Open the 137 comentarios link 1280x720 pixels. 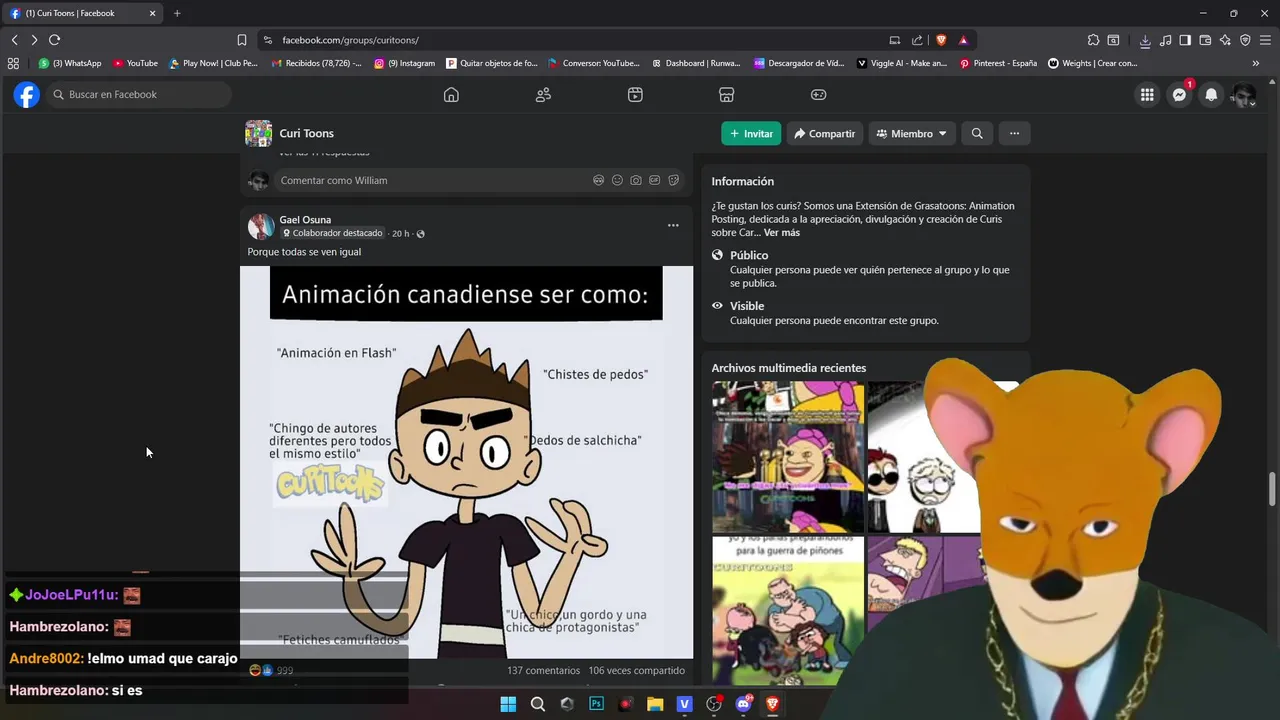(x=543, y=671)
